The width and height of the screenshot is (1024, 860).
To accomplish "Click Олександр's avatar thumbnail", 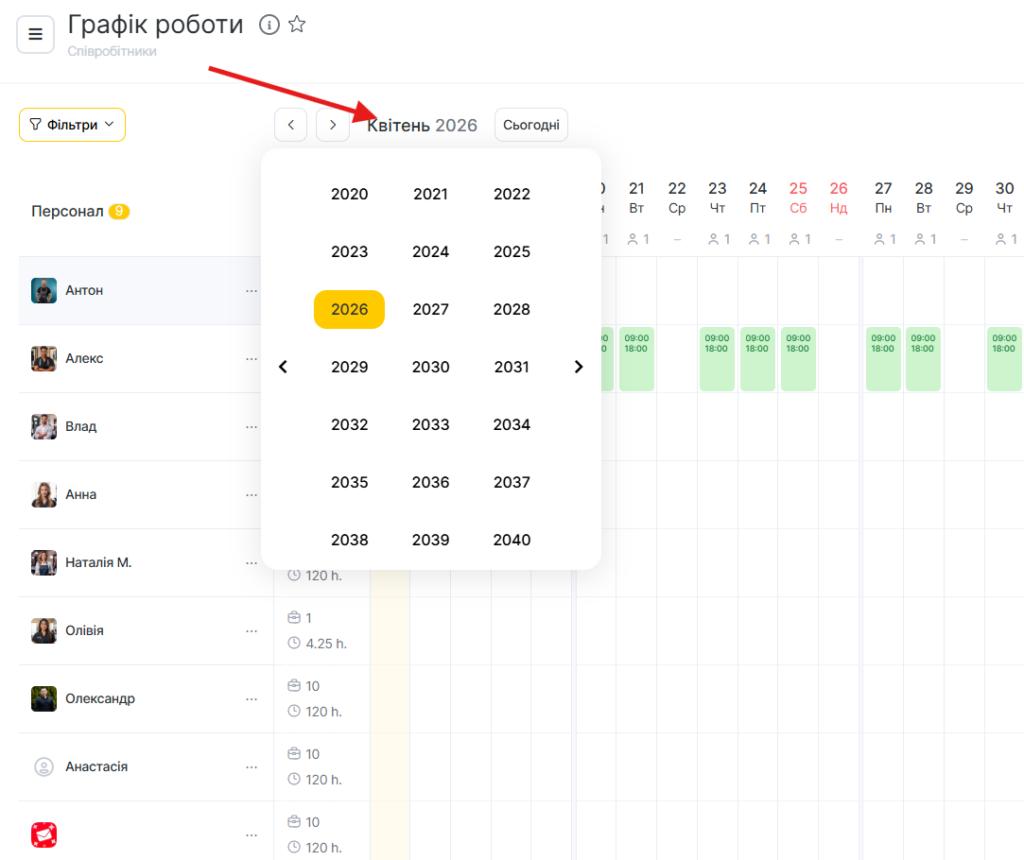I will tap(44, 699).
